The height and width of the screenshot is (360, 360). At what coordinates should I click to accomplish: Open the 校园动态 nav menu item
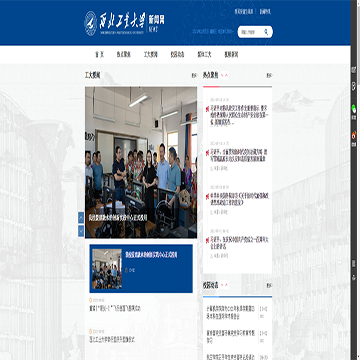177,55
